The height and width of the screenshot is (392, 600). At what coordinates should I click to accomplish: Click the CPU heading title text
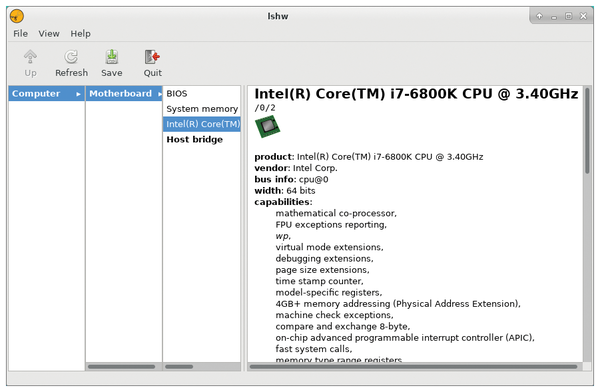coord(416,94)
